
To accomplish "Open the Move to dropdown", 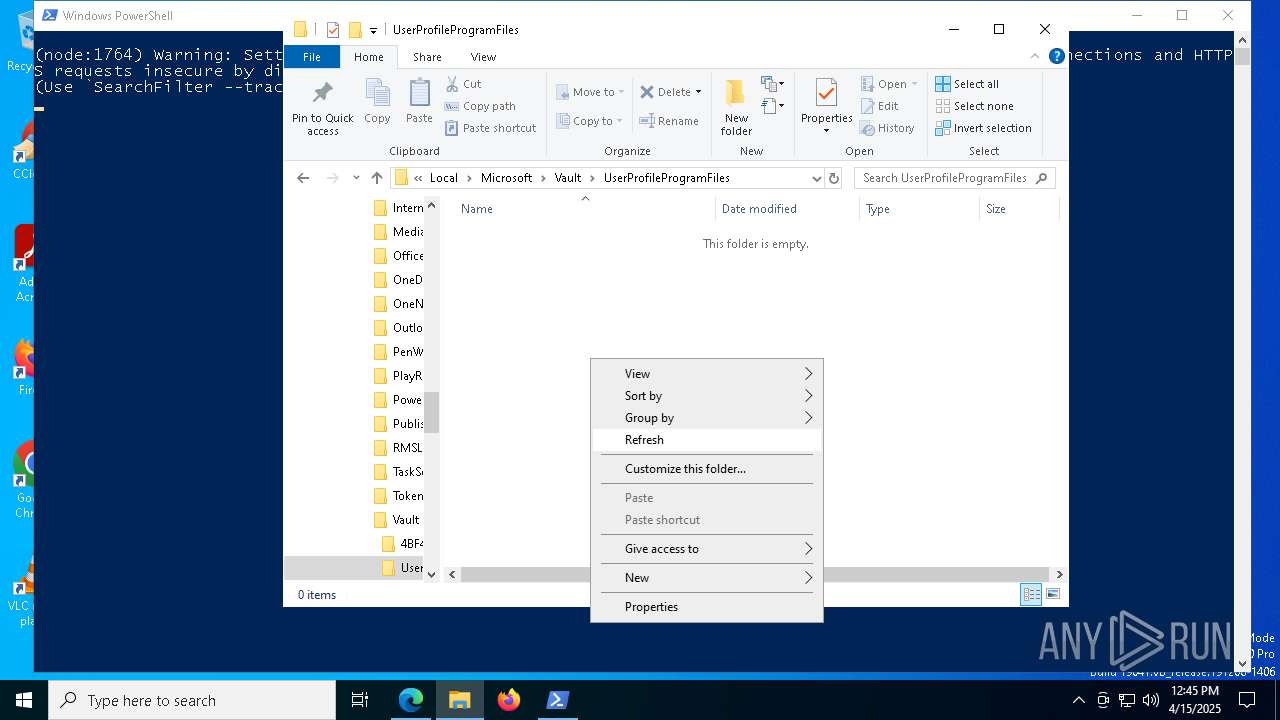I will (x=590, y=92).
